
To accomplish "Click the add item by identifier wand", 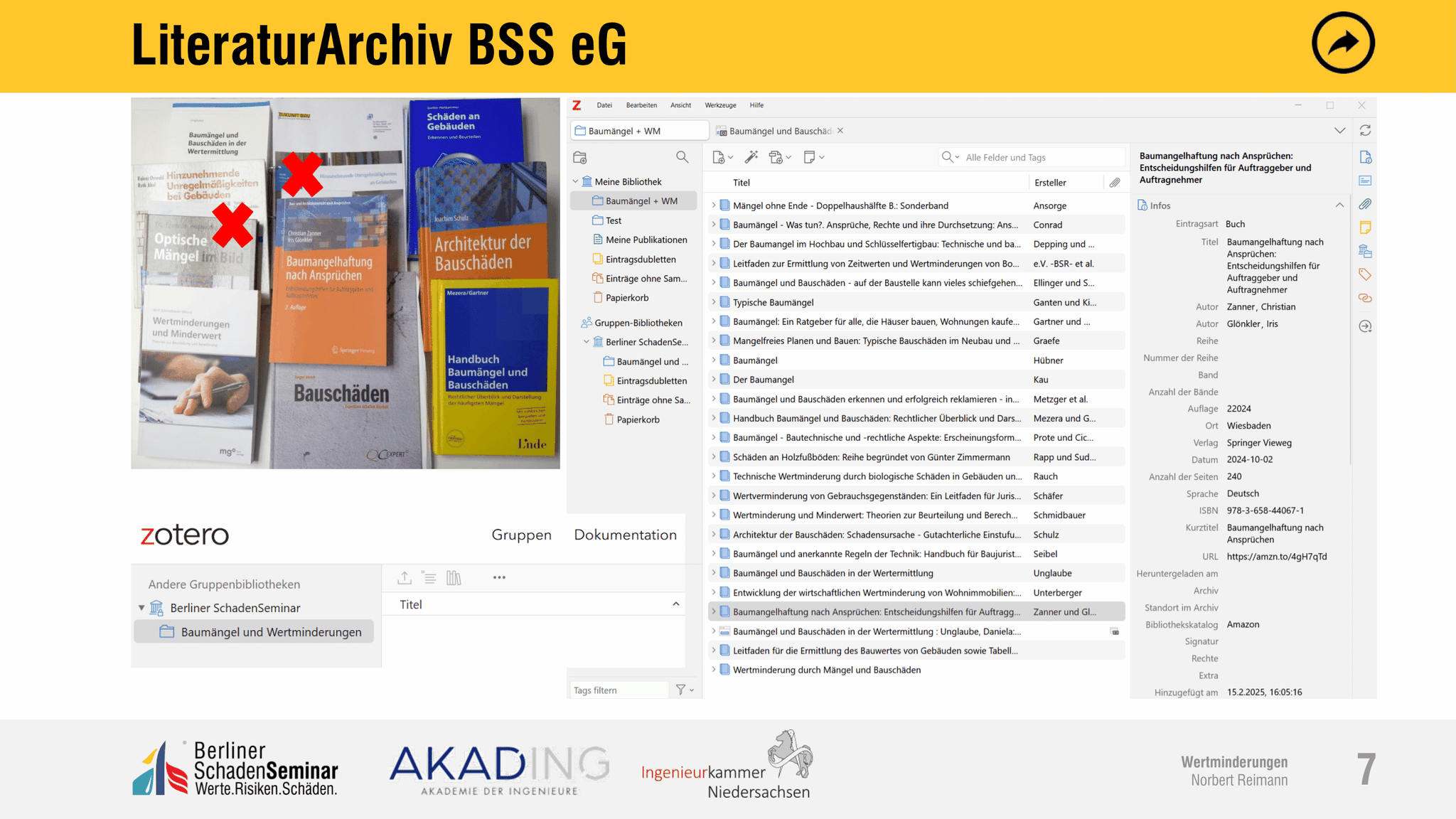I will click(x=751, y=157).
